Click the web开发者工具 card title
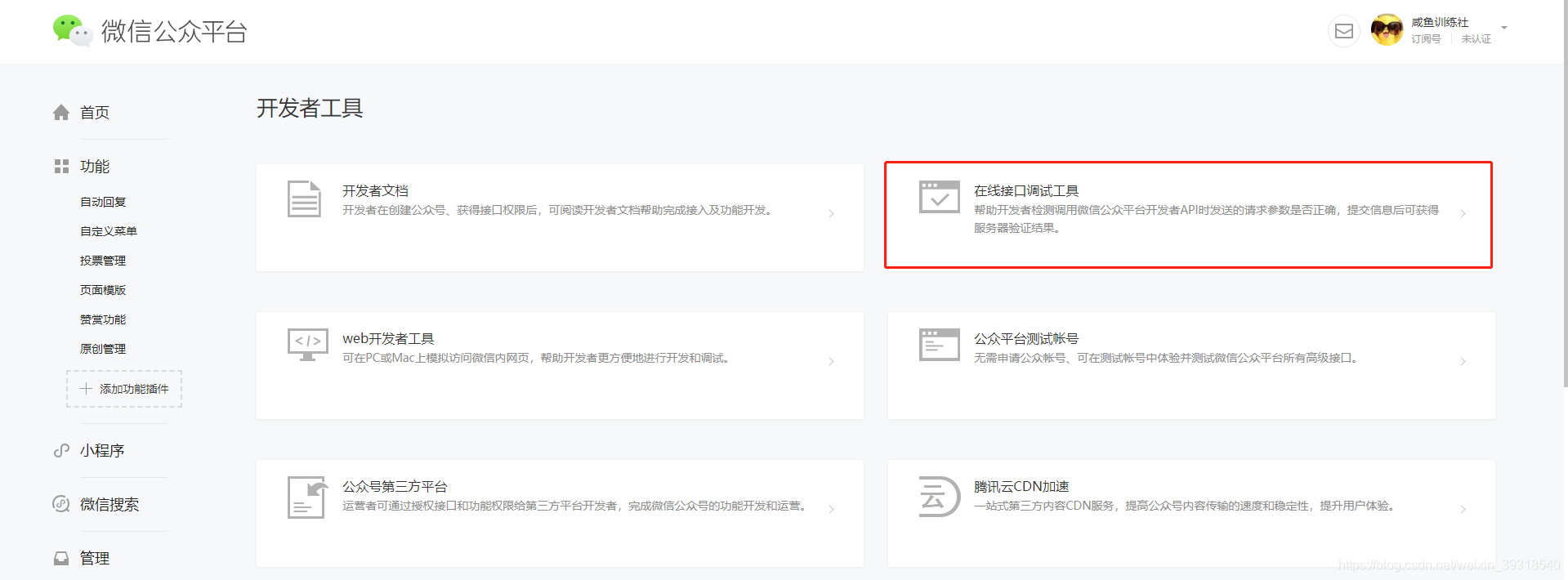This screenshot has height=580, width=1568. pos(388,338)
